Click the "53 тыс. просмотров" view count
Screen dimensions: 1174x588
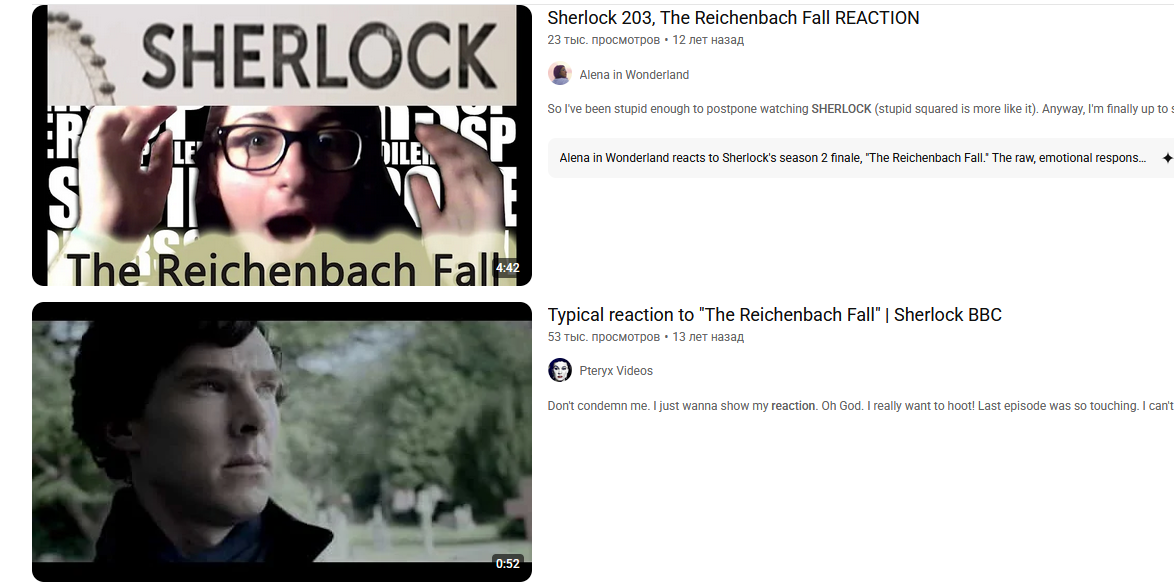(x=603, y=336)
